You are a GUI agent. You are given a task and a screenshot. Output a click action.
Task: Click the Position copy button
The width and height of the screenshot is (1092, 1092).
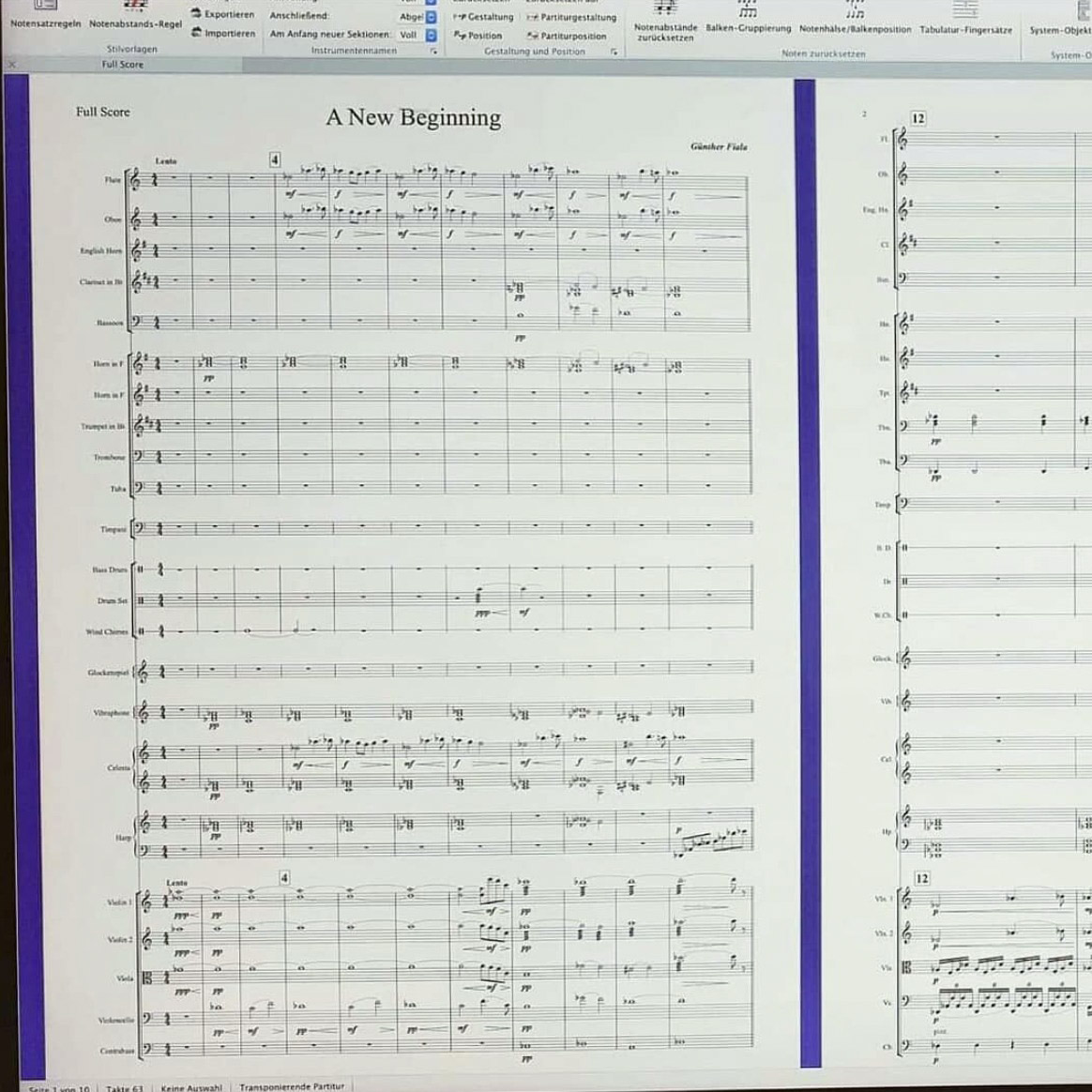481,34
